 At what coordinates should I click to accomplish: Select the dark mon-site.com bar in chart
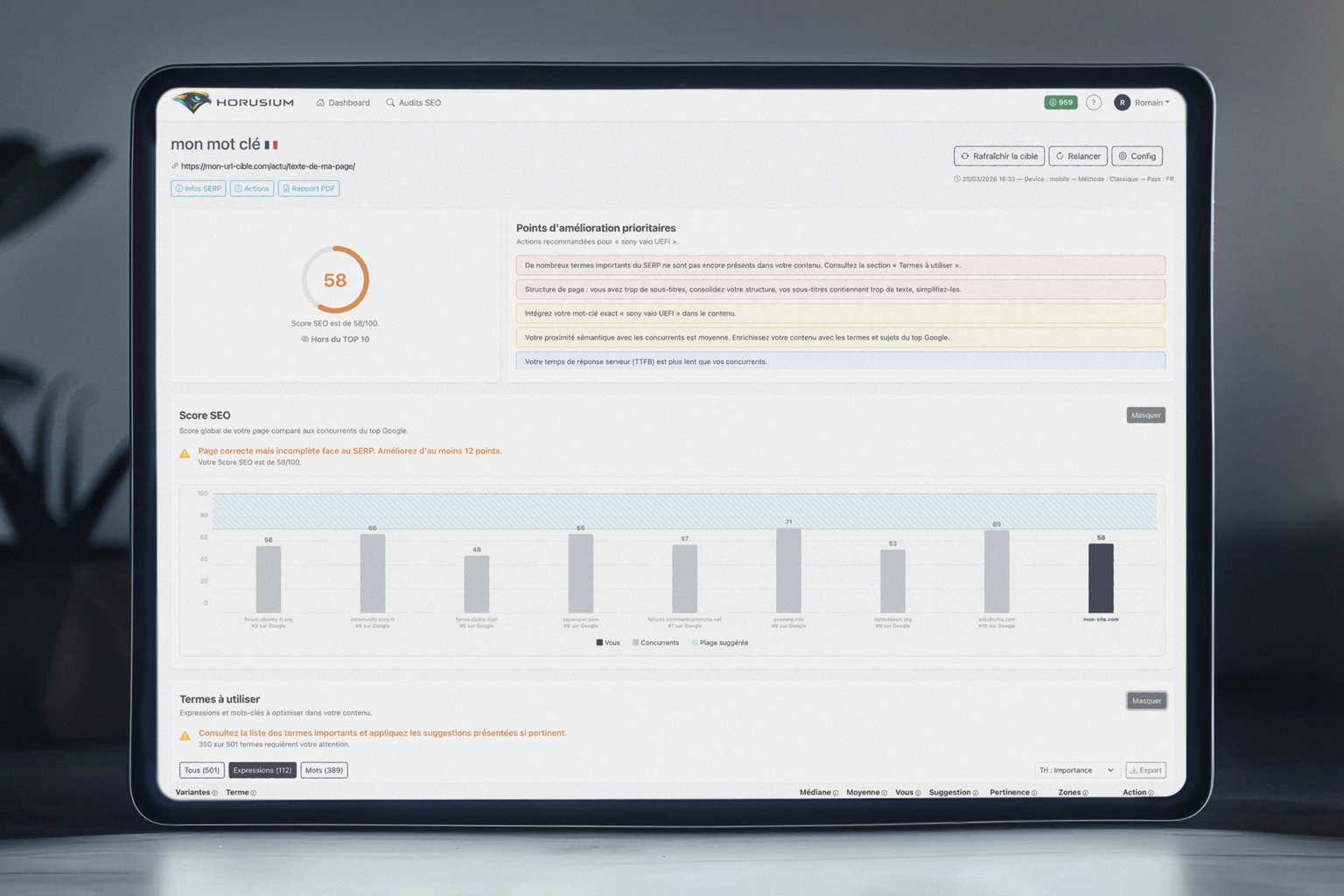pos(1100,577)
